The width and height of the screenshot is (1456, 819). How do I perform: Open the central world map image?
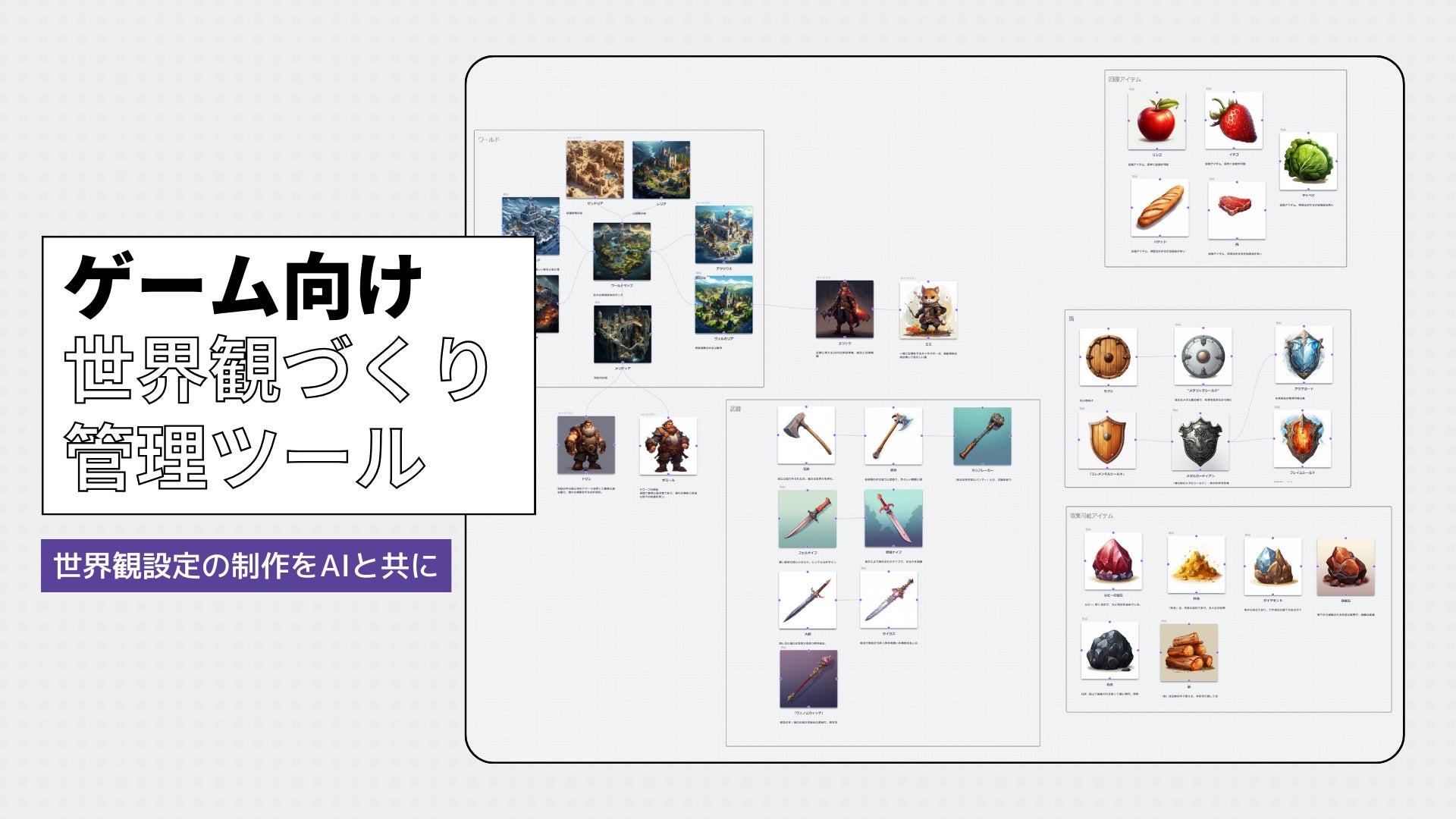(621, 252)
